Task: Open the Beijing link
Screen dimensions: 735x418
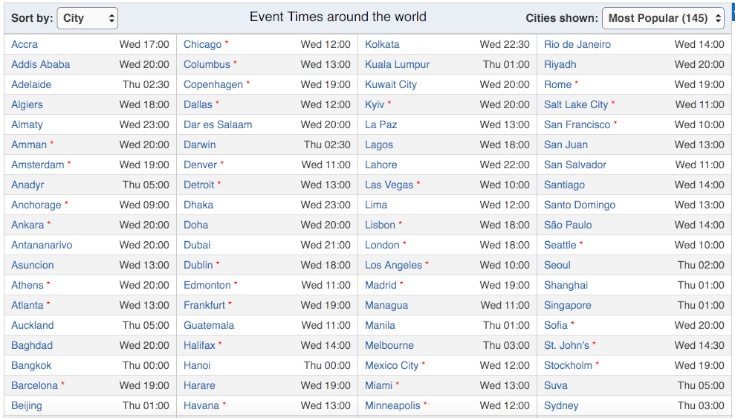Action: (26, 406)
